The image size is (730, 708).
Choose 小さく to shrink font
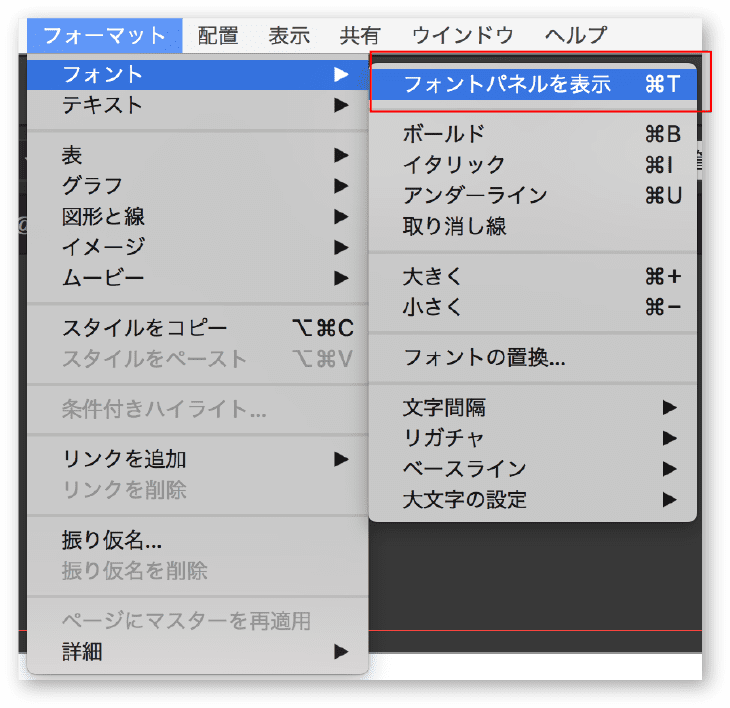[x=533, y=307]
